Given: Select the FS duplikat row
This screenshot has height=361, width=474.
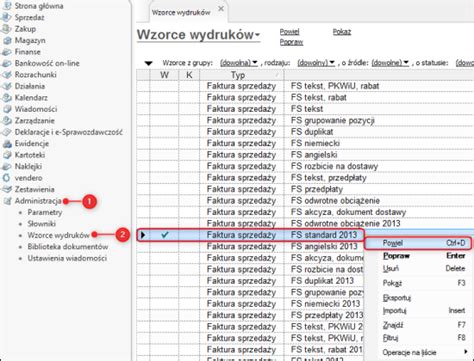Looking at the screenshot, I should (305, 132).
